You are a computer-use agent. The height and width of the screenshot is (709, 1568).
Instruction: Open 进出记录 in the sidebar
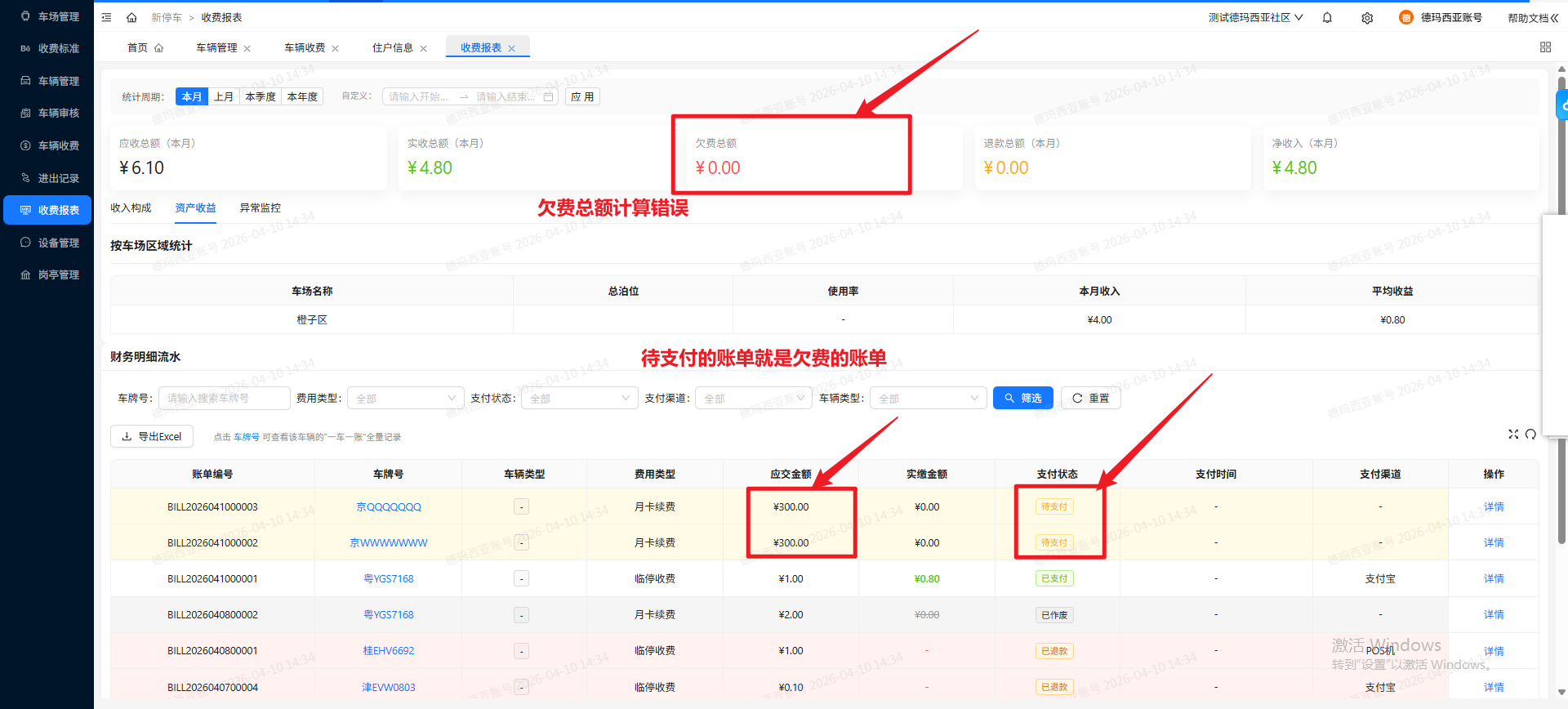click(58, 178)
